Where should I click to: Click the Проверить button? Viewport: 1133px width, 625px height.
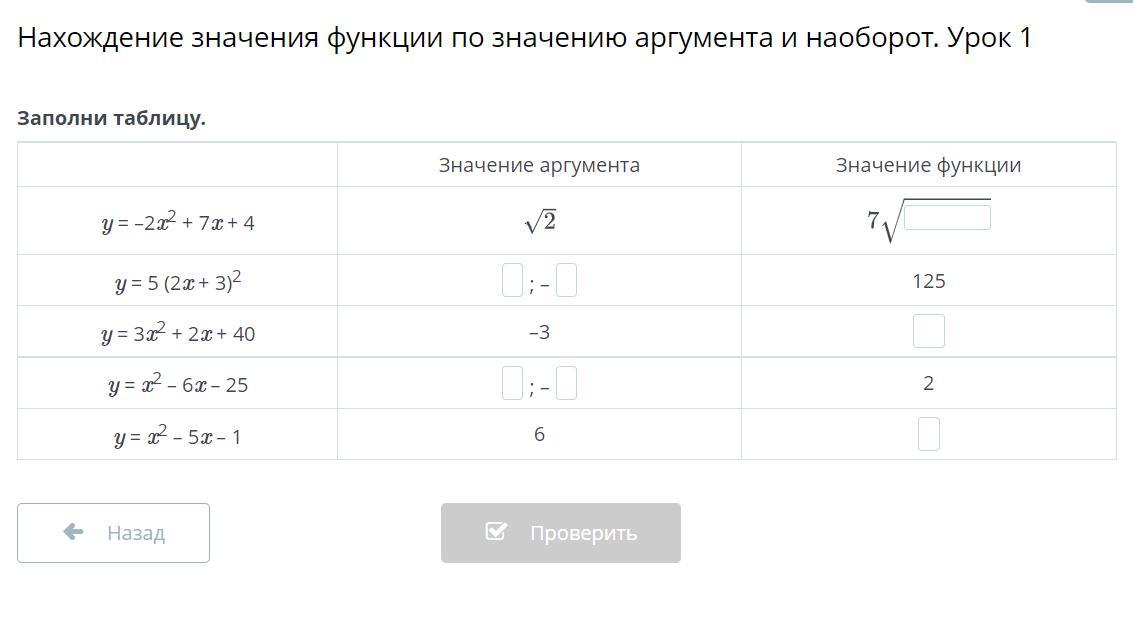click(561, 533)
